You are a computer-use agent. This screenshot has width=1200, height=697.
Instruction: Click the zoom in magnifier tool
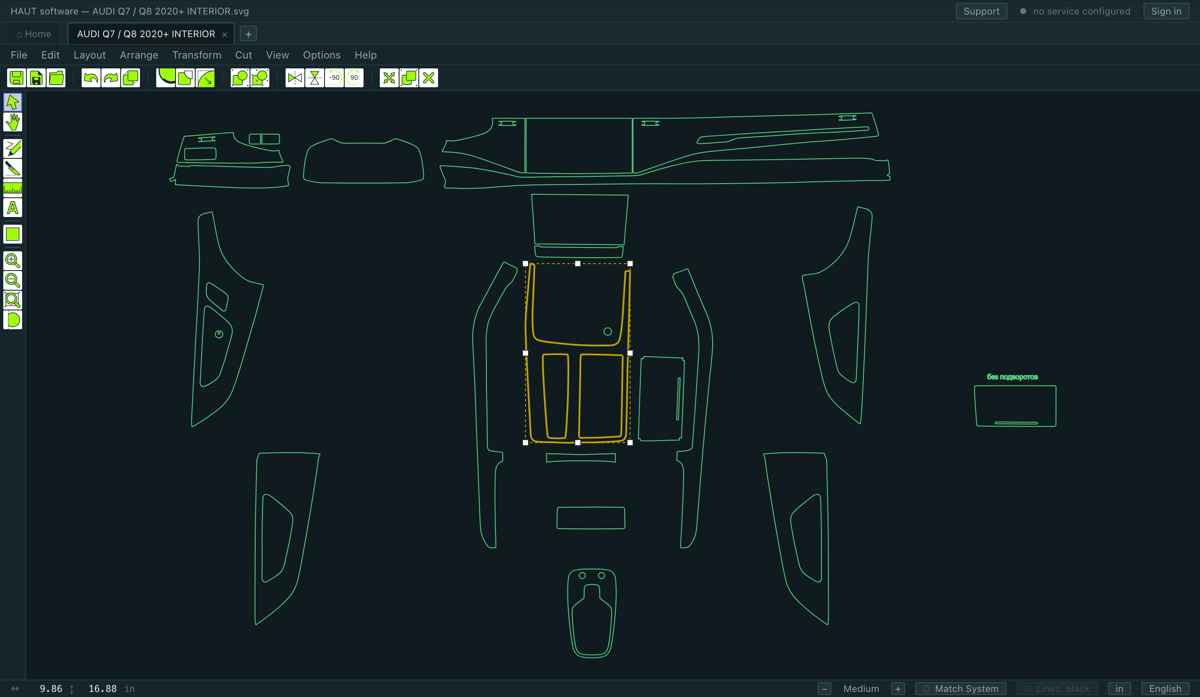(13, 260)
